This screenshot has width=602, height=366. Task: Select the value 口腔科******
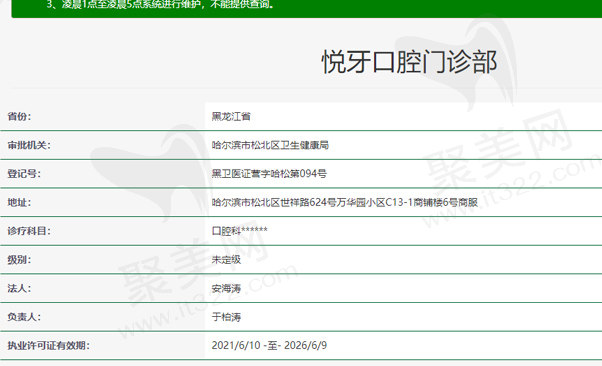tap(240, 231)
